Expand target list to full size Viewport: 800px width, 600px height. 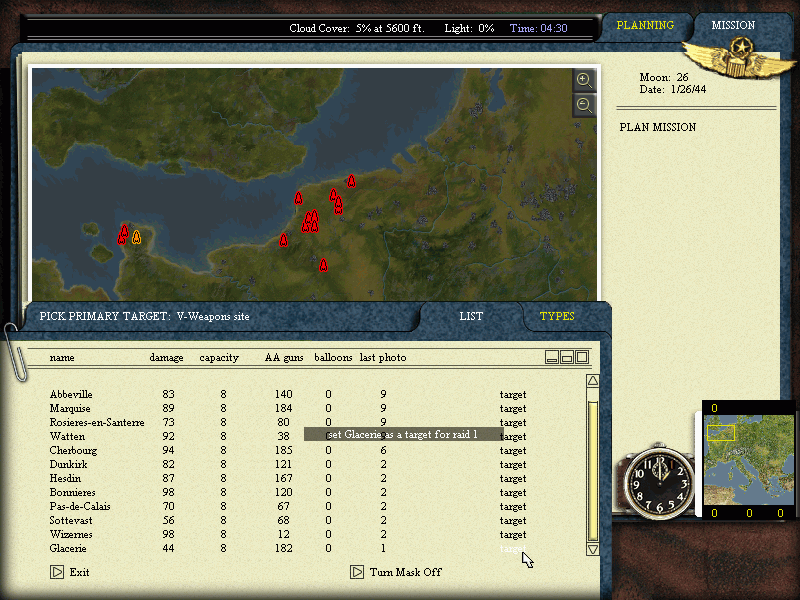pos(582,357)
